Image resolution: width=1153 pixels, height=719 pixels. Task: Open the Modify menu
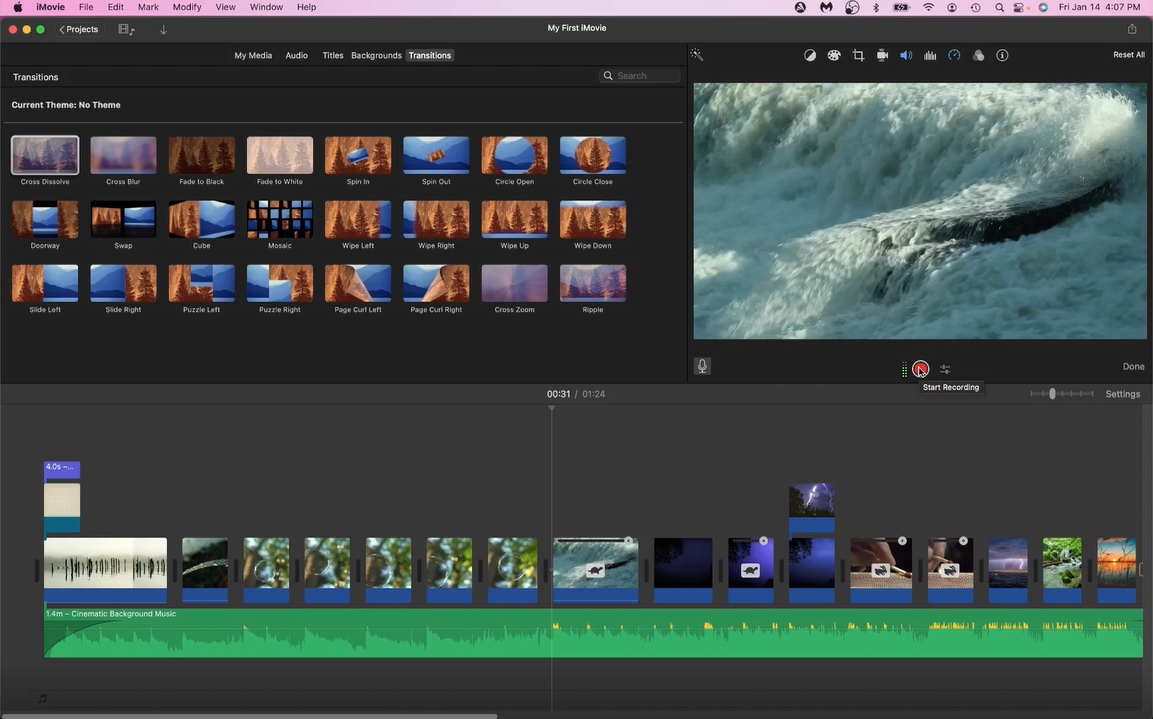click(x=187, y=7)
